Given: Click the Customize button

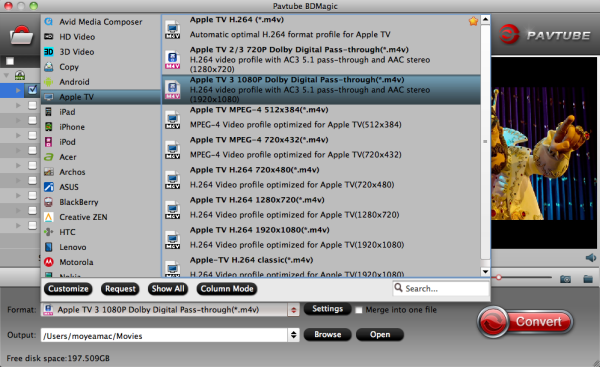Looking at the screenshot, I should 68,289.
